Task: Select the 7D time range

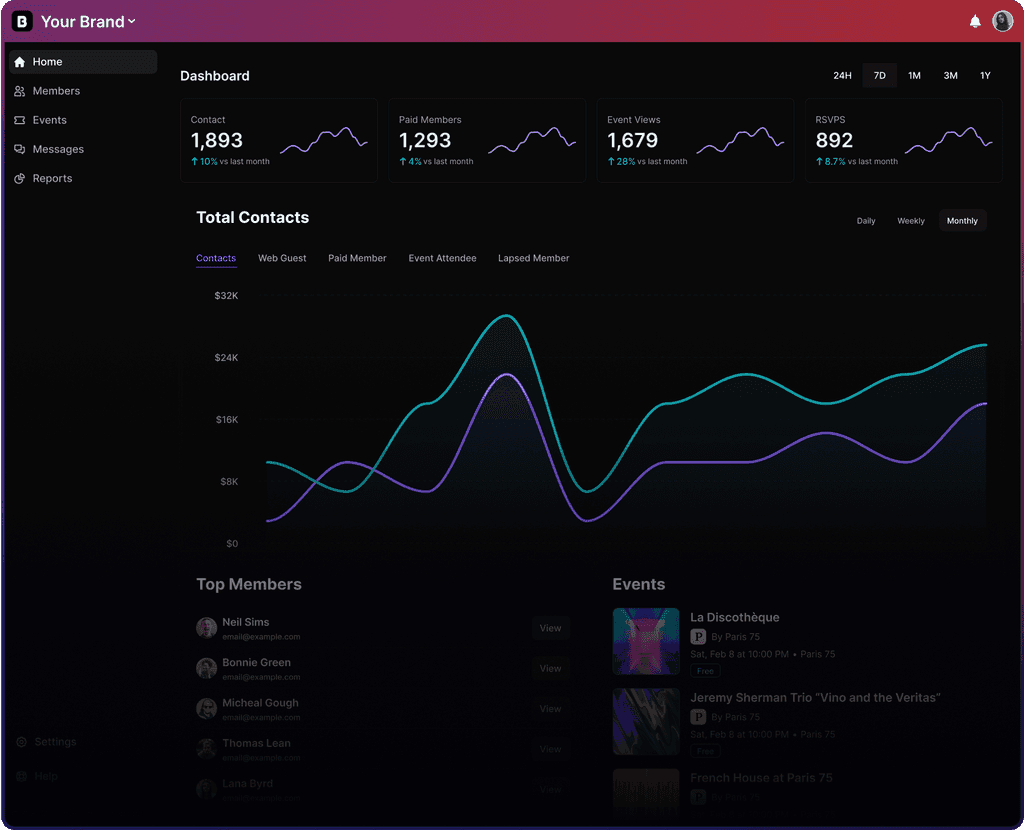Action: point(880,76)
